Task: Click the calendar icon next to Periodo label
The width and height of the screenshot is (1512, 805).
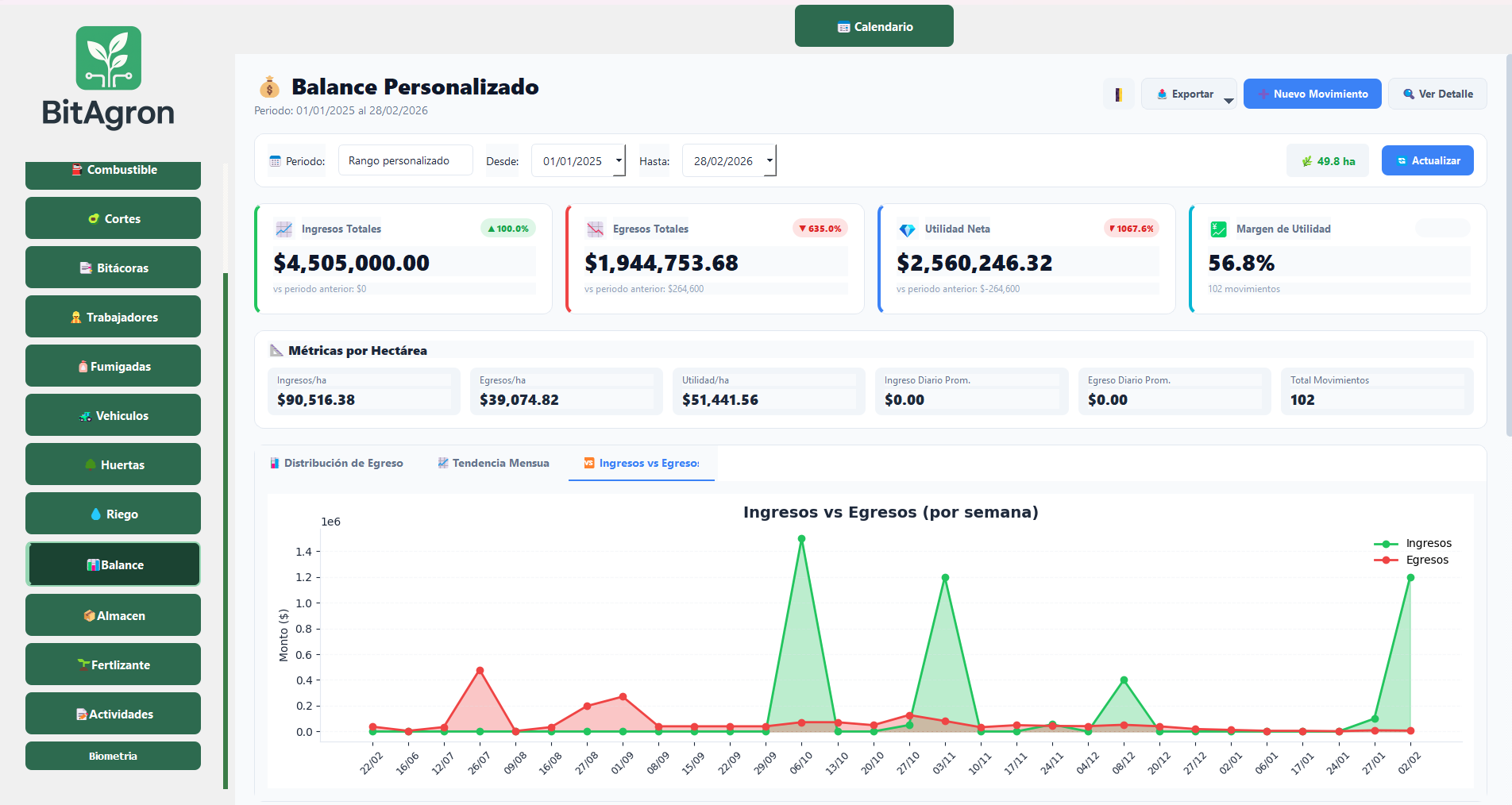Action: [x=275, y=161]
